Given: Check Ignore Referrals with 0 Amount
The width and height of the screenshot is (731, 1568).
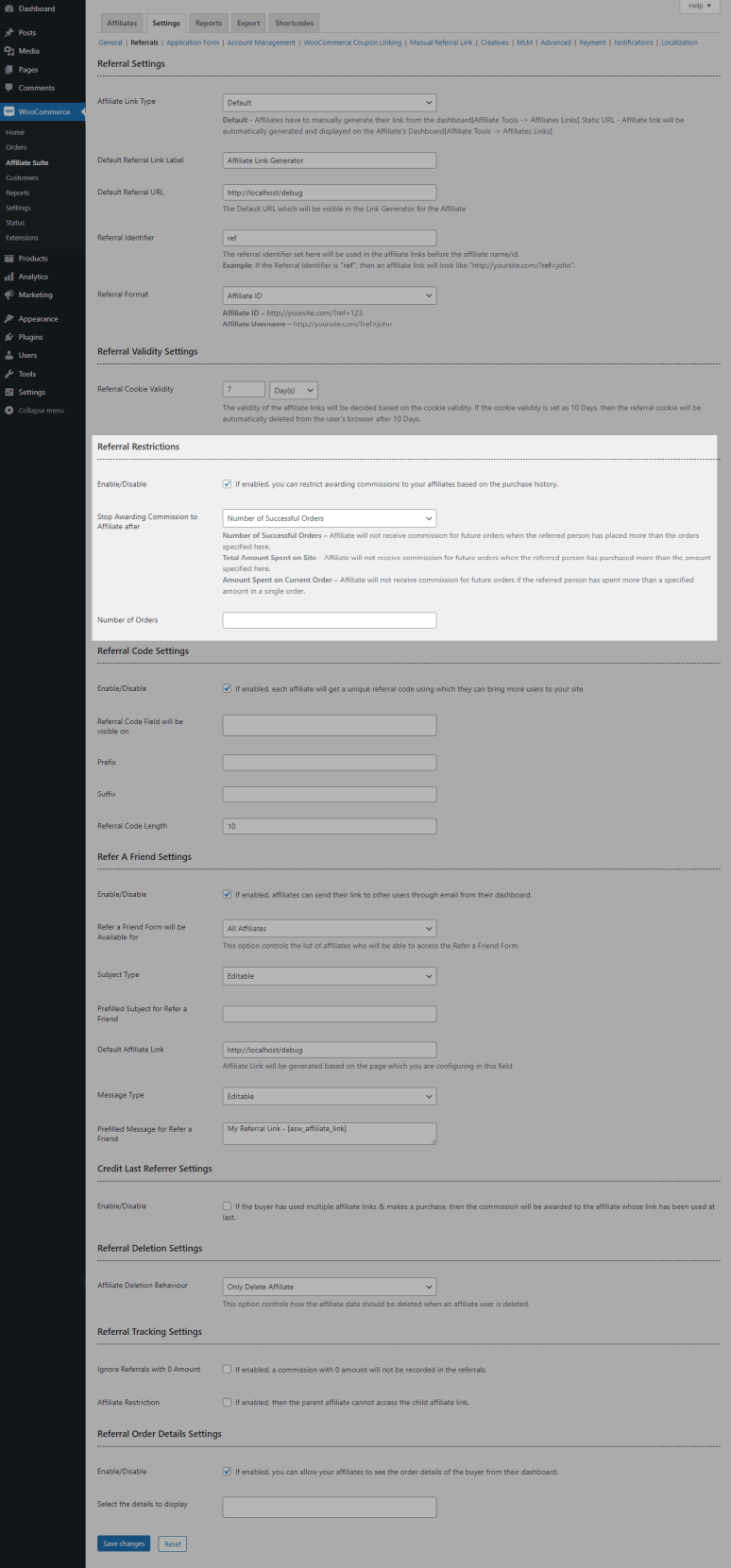Looking at the screenshot, I should (x=227, y=1369).
